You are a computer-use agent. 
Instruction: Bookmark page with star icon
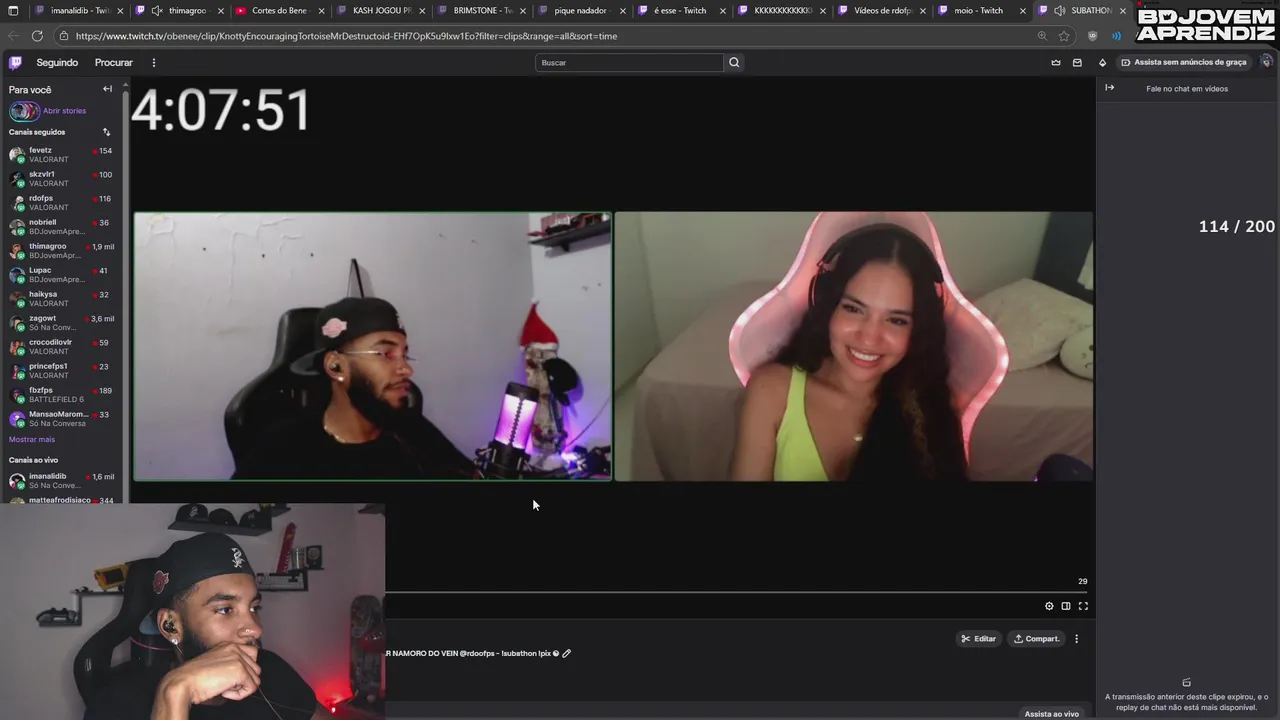(1064, 36)
